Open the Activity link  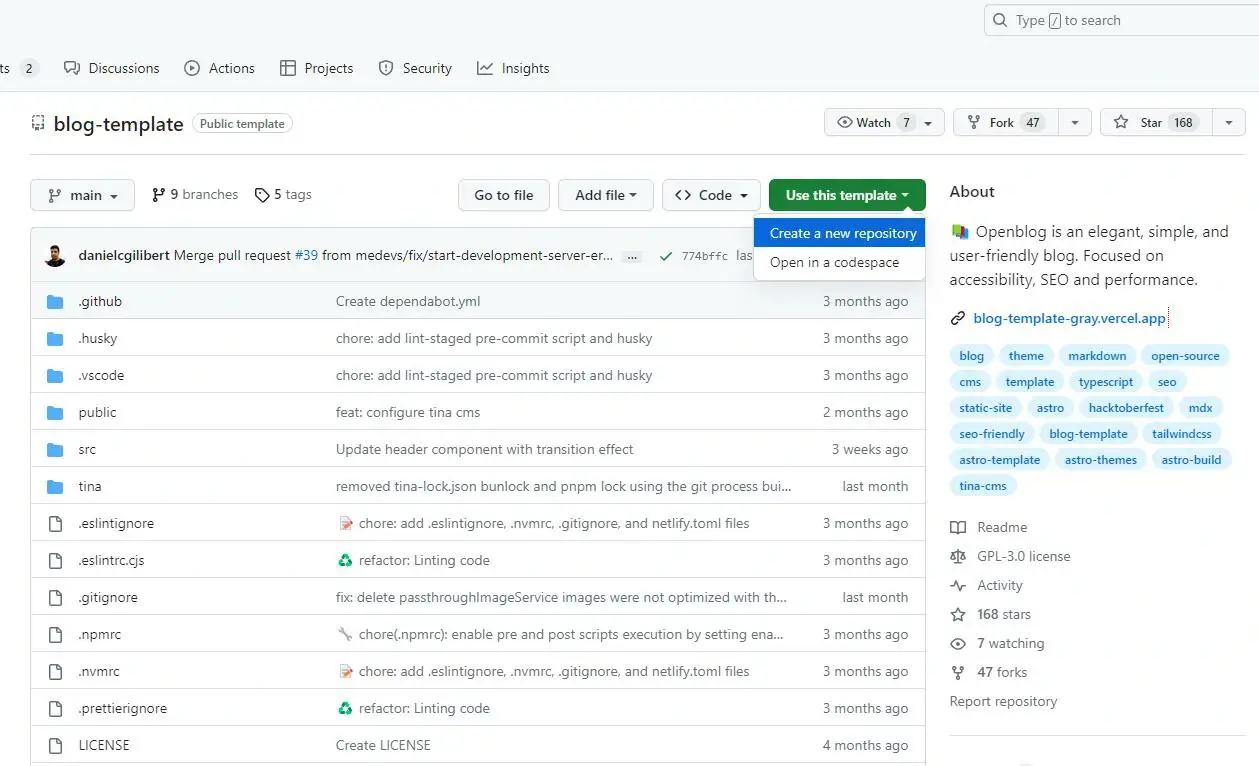point(987,585)
